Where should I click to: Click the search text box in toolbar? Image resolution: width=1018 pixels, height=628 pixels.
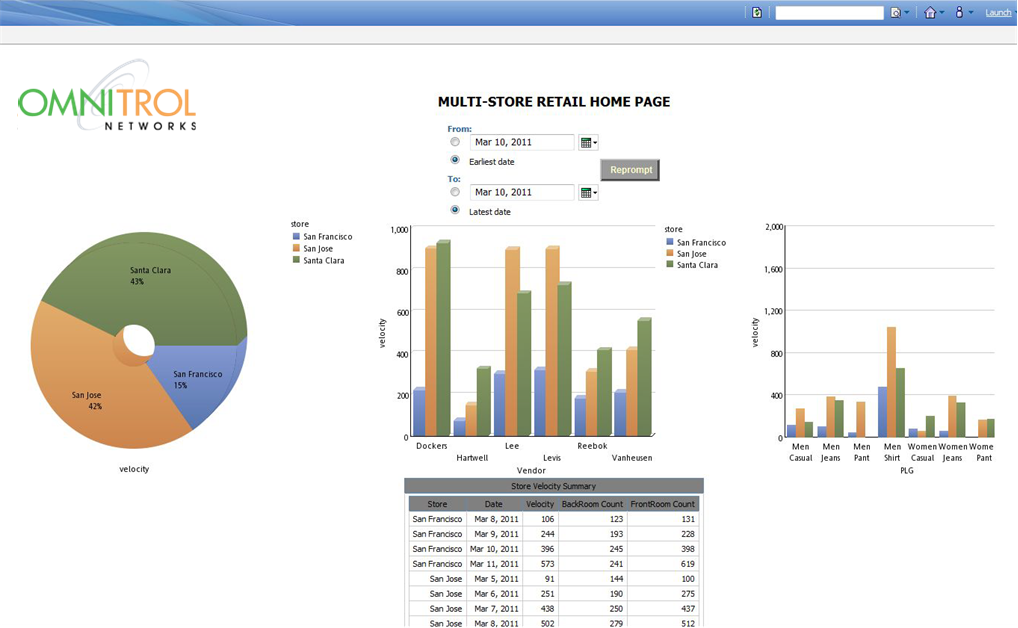pyautogui.click(x=829, y=13)
